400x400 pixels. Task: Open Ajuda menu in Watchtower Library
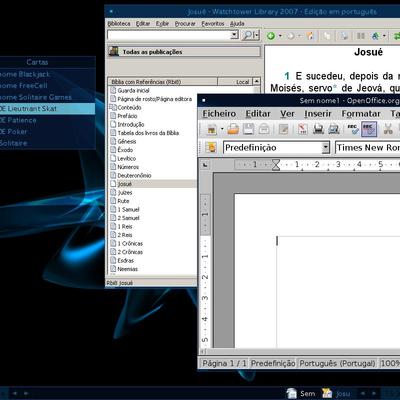[237, 24]
